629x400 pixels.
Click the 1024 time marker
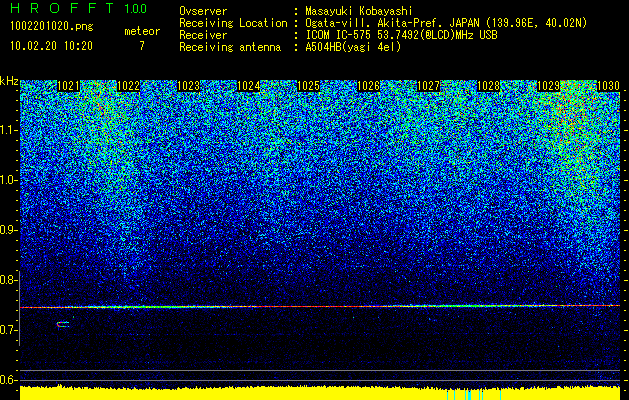(249, 86)
